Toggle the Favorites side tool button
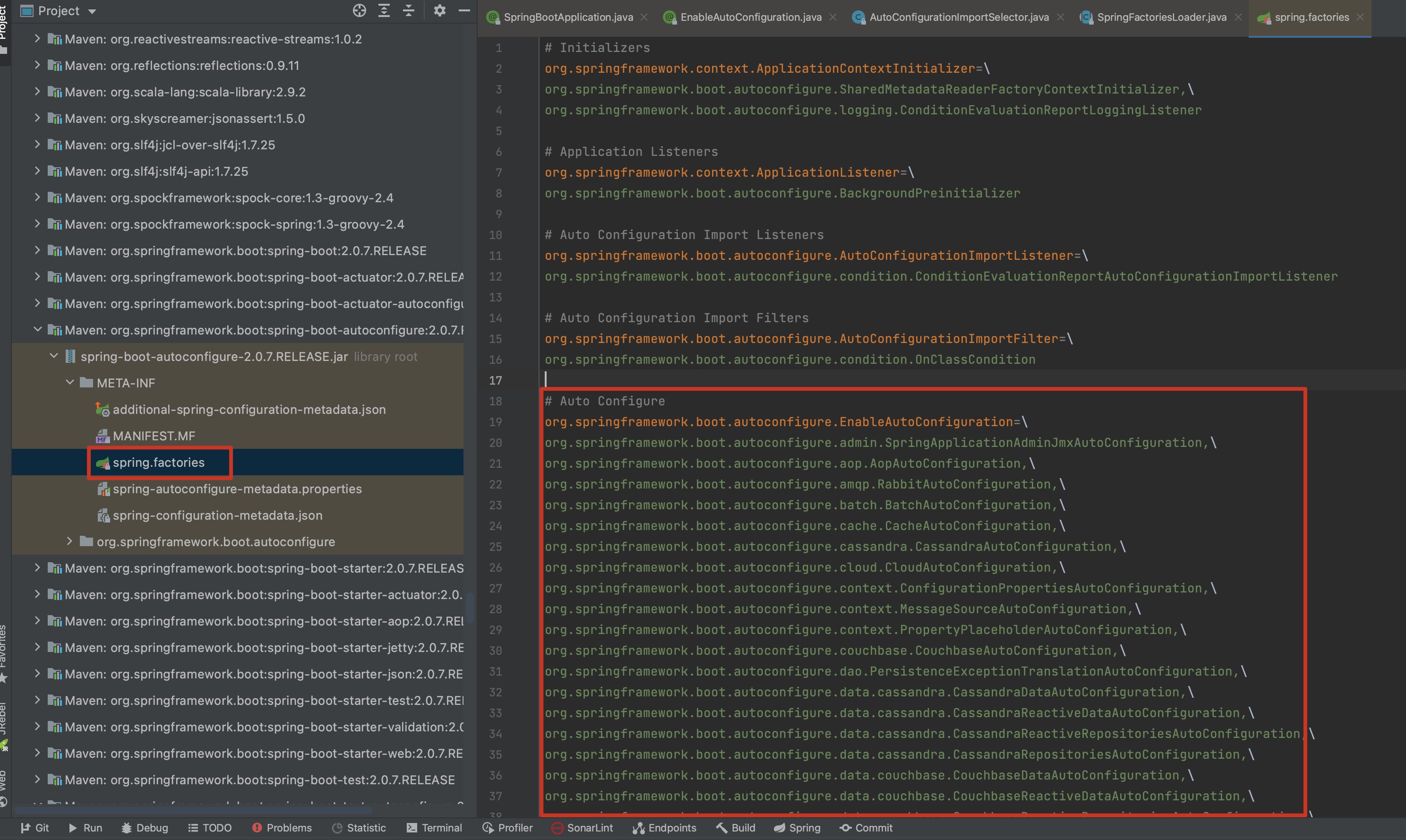The image size is (1406, 840). [5, 654]
